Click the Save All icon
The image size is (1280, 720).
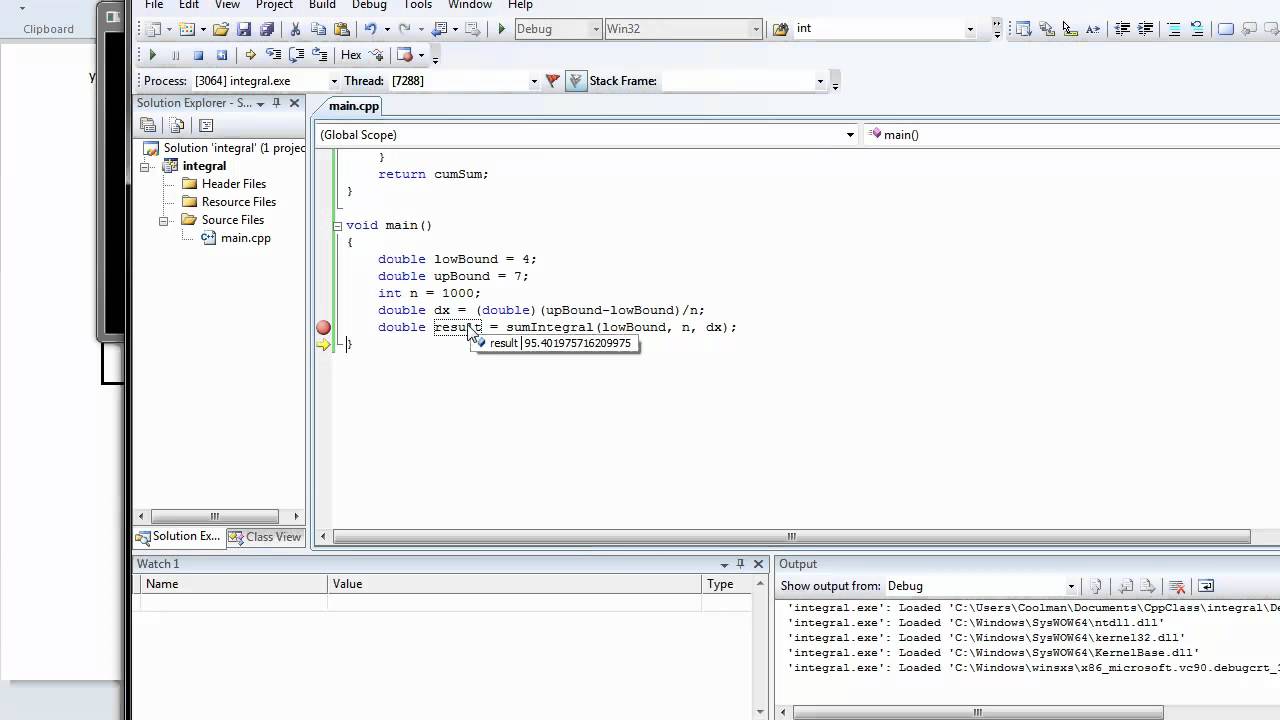pos(266,29)
